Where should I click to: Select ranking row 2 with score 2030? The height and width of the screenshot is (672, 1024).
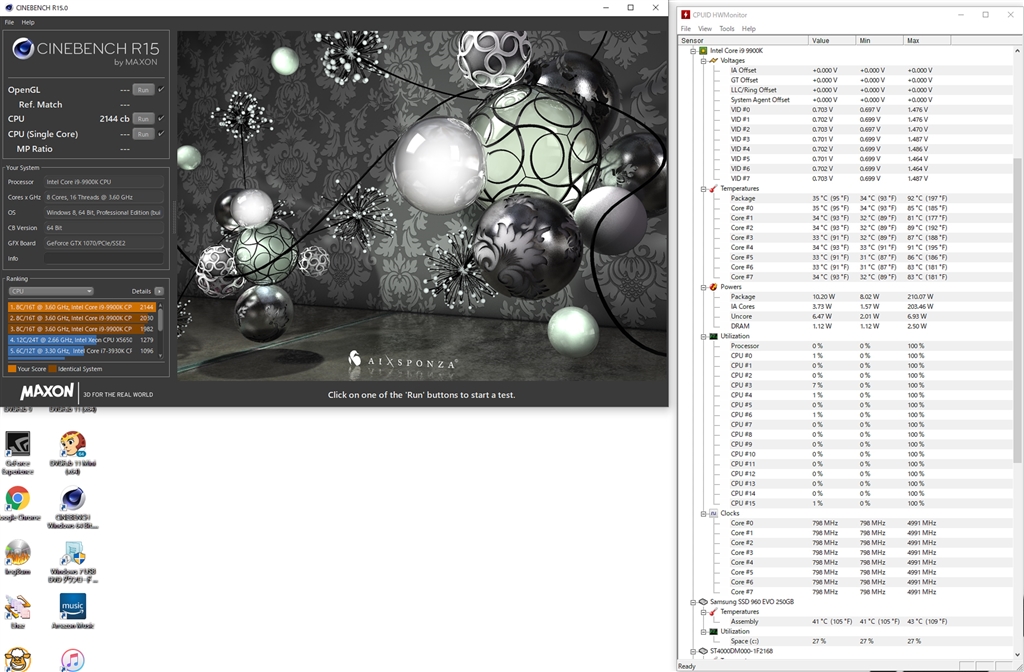point(82,318)
